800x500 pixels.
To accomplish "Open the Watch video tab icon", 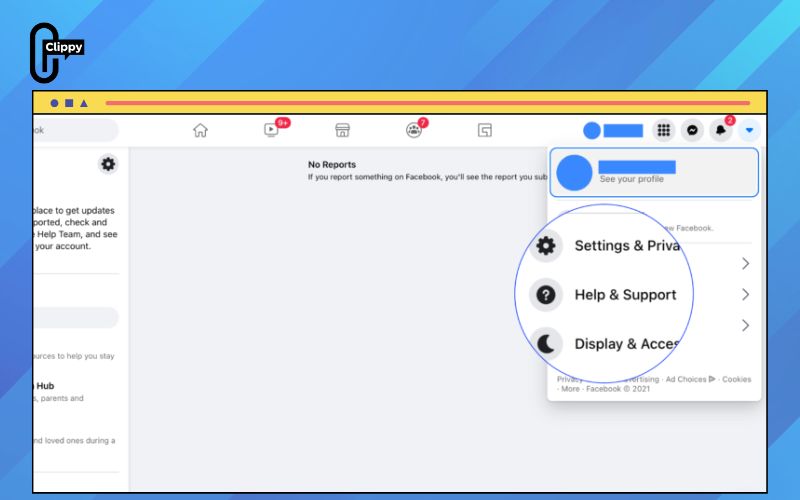I will click(271, 131).
